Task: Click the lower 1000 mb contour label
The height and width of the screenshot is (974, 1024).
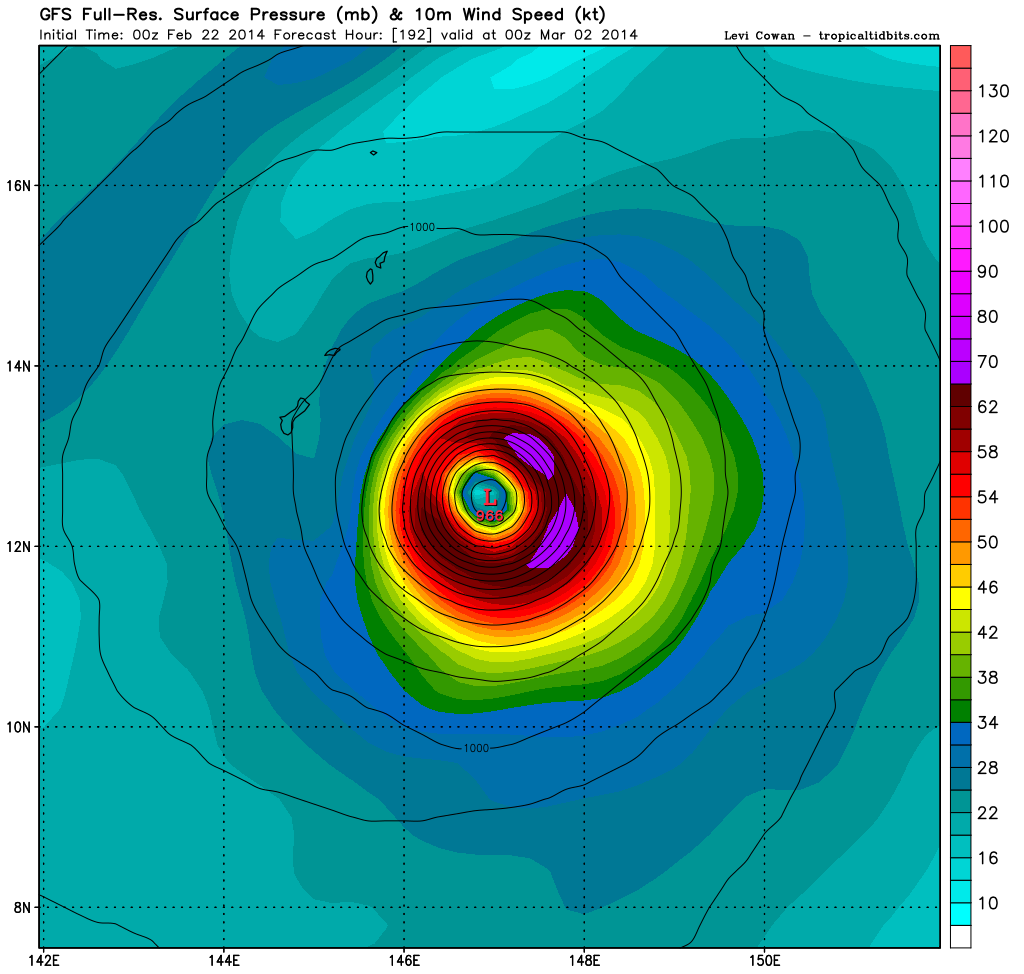Action: [476, 748]
